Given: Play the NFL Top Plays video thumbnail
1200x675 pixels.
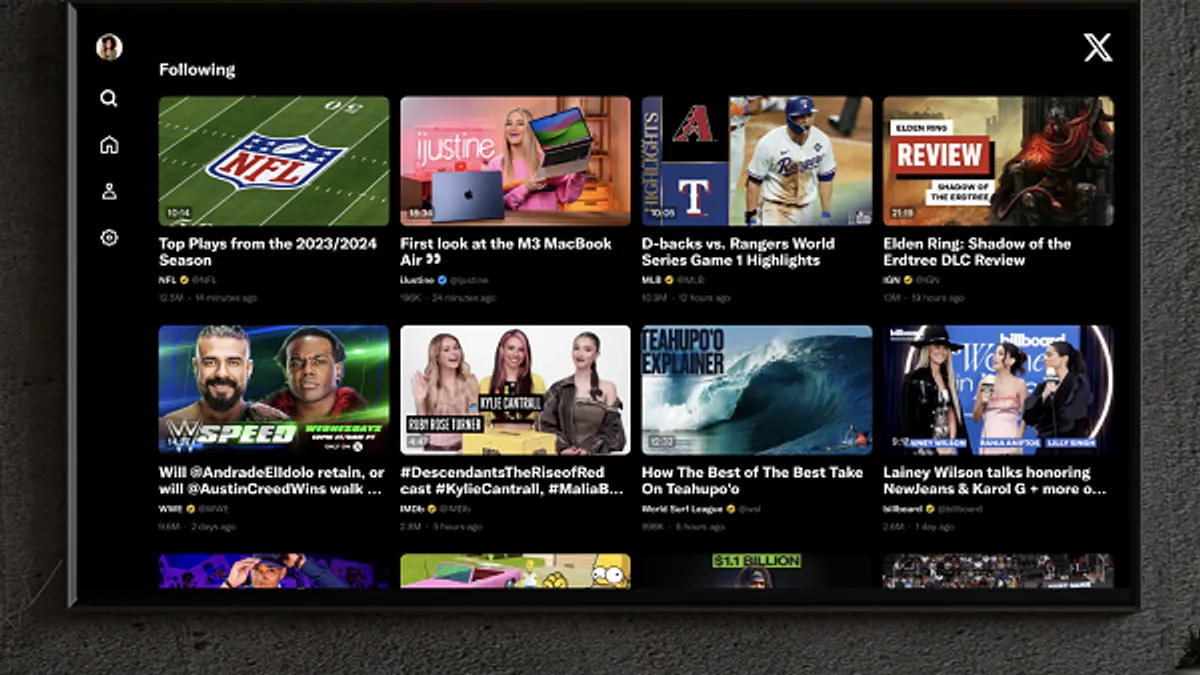Looking at the screenshot, I should coord(274,161).
